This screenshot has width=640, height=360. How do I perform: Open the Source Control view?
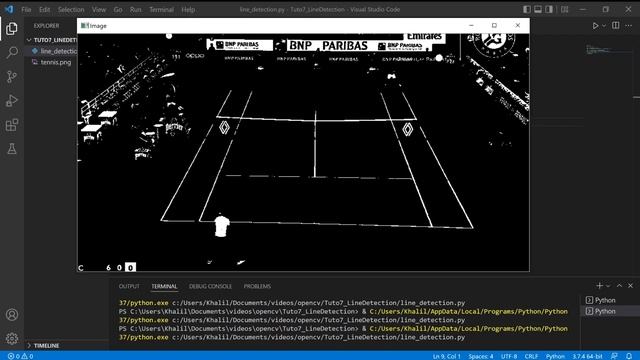coord(12,76)
